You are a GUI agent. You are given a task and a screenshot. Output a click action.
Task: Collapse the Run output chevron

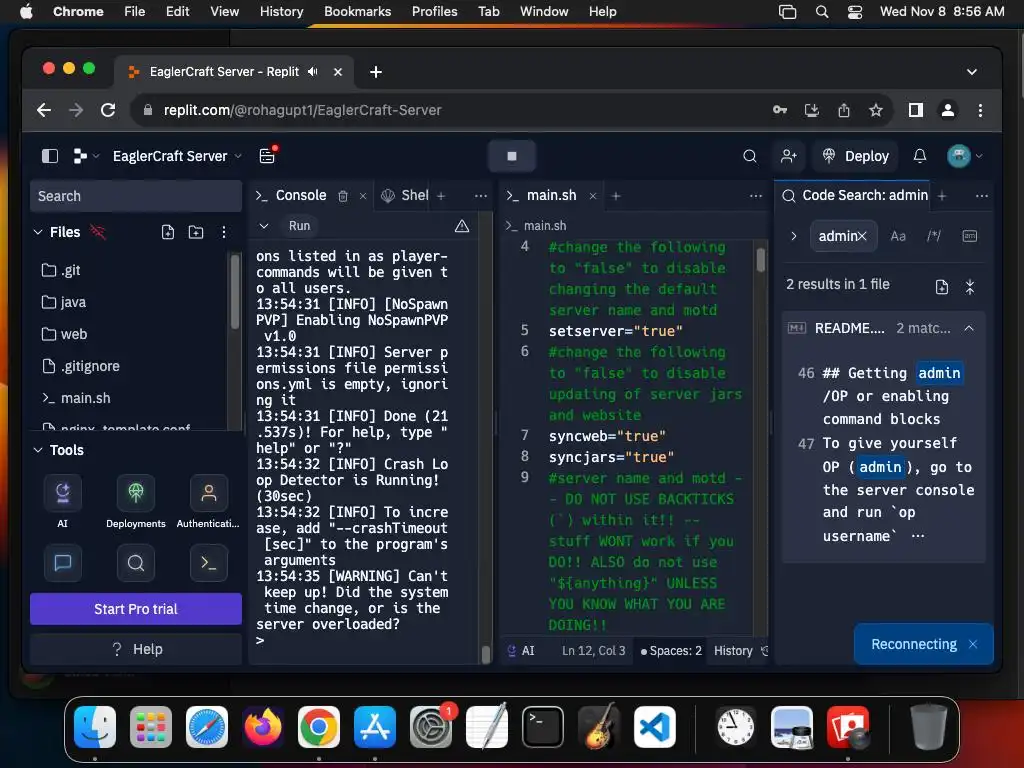[264, 226]
